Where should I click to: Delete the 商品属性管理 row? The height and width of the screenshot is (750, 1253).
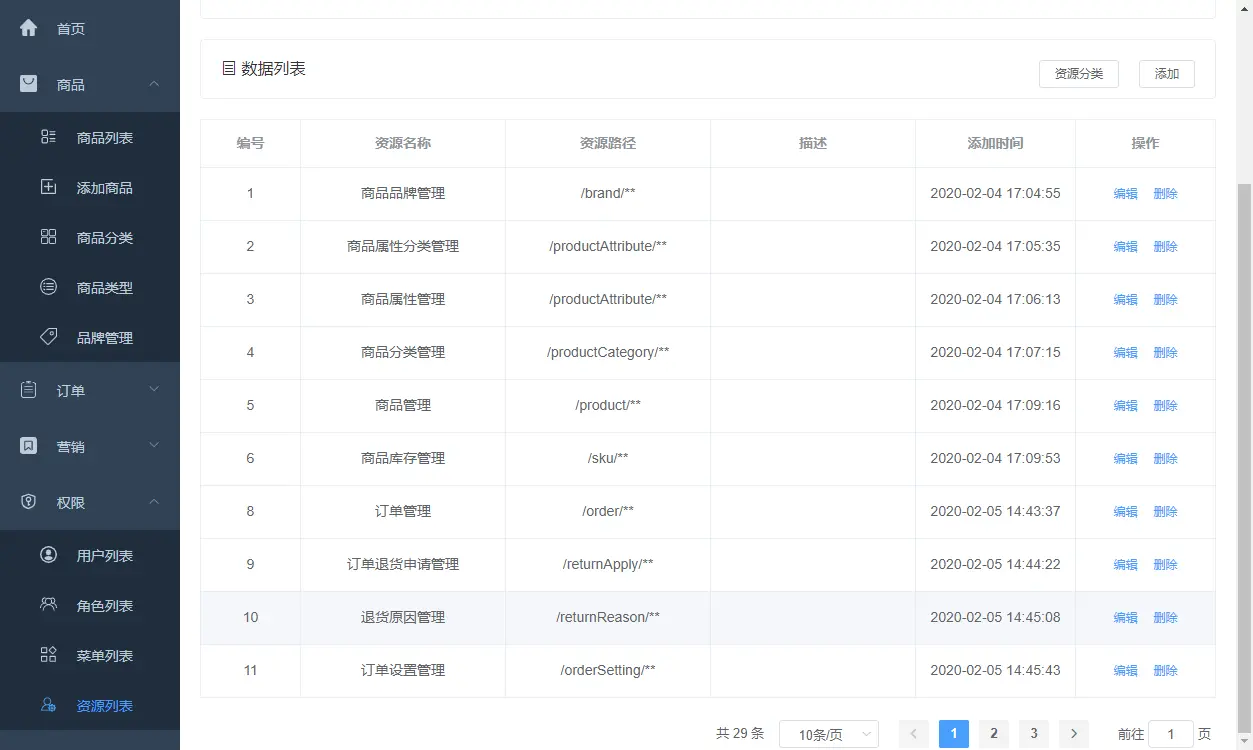click(1166, 300)
